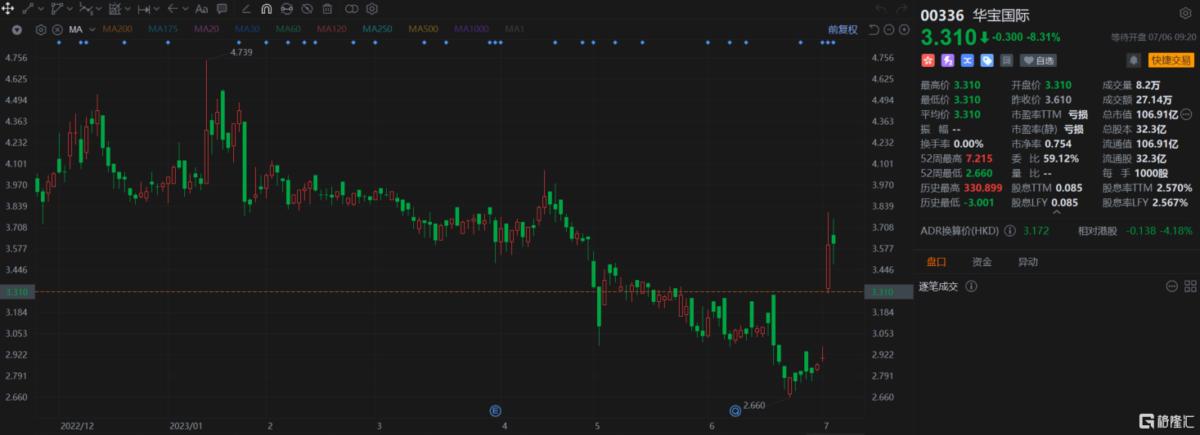Viewport: 1200px width, 435px height.
Task: Toggle the magnet snap mode
Action: pyautogui.click(x=266, y=9)
